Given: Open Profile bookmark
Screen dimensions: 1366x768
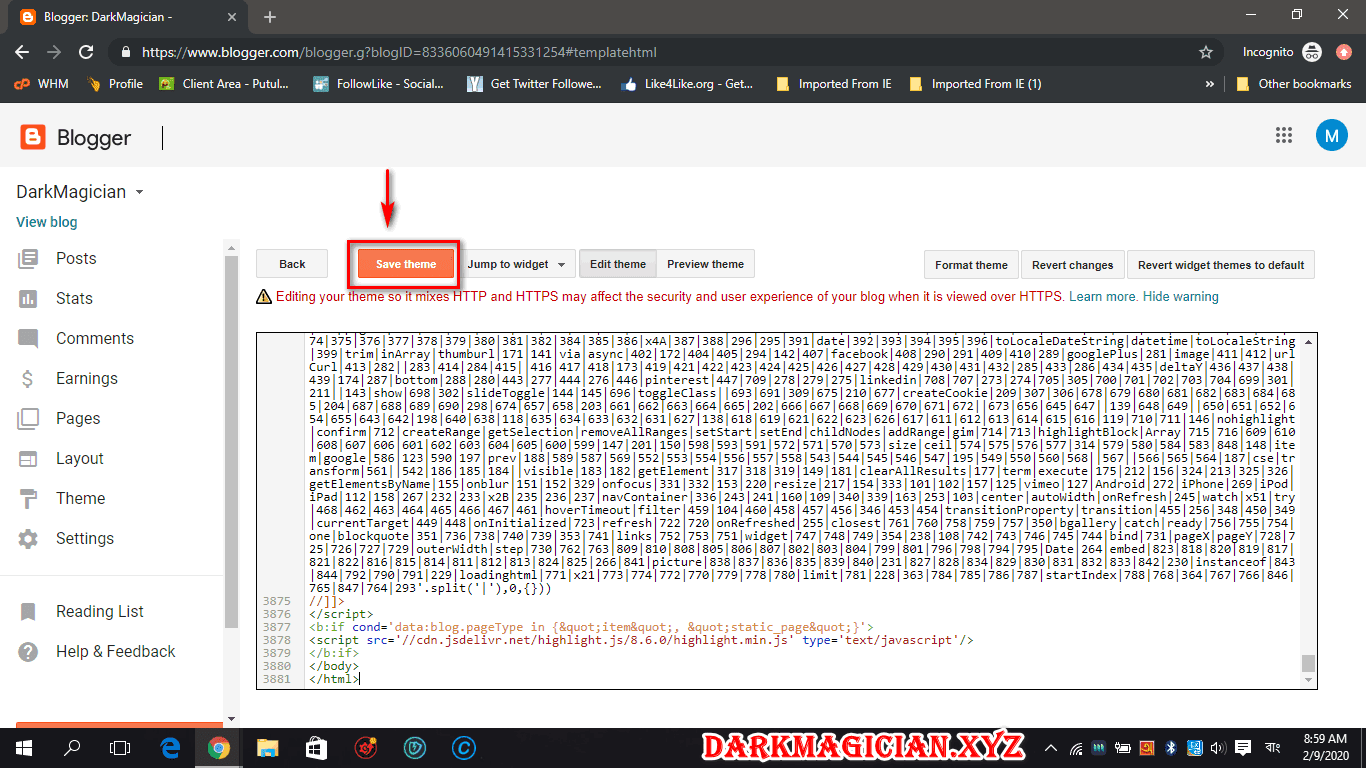Looking at the screenshot, I should (115, 84).
